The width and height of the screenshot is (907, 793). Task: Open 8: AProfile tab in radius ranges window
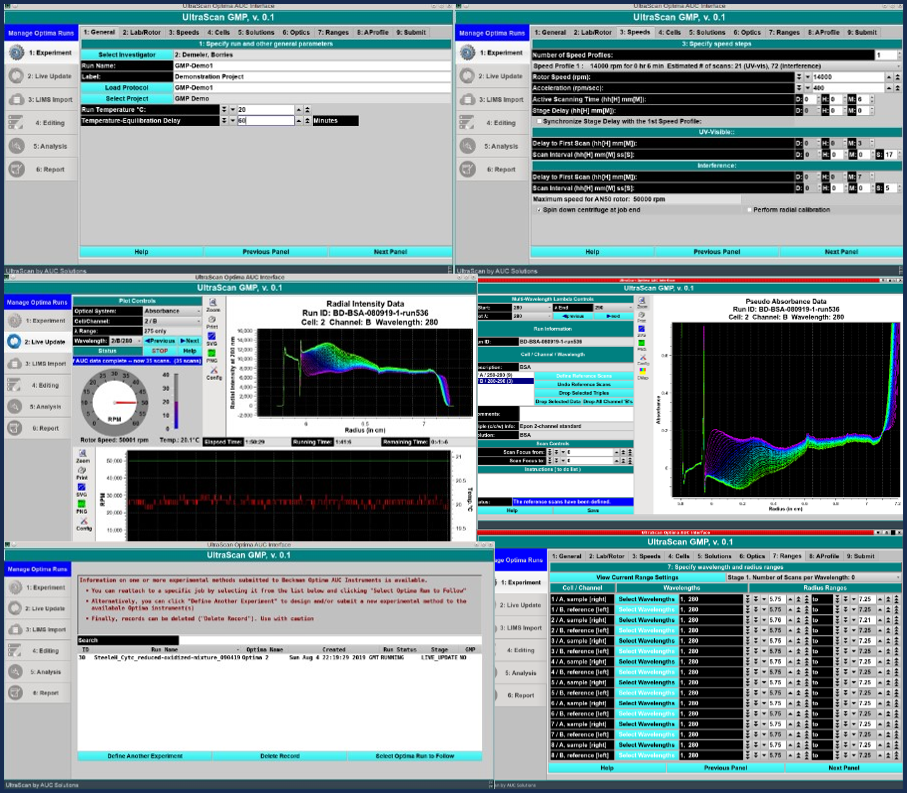tap(824, 555)
